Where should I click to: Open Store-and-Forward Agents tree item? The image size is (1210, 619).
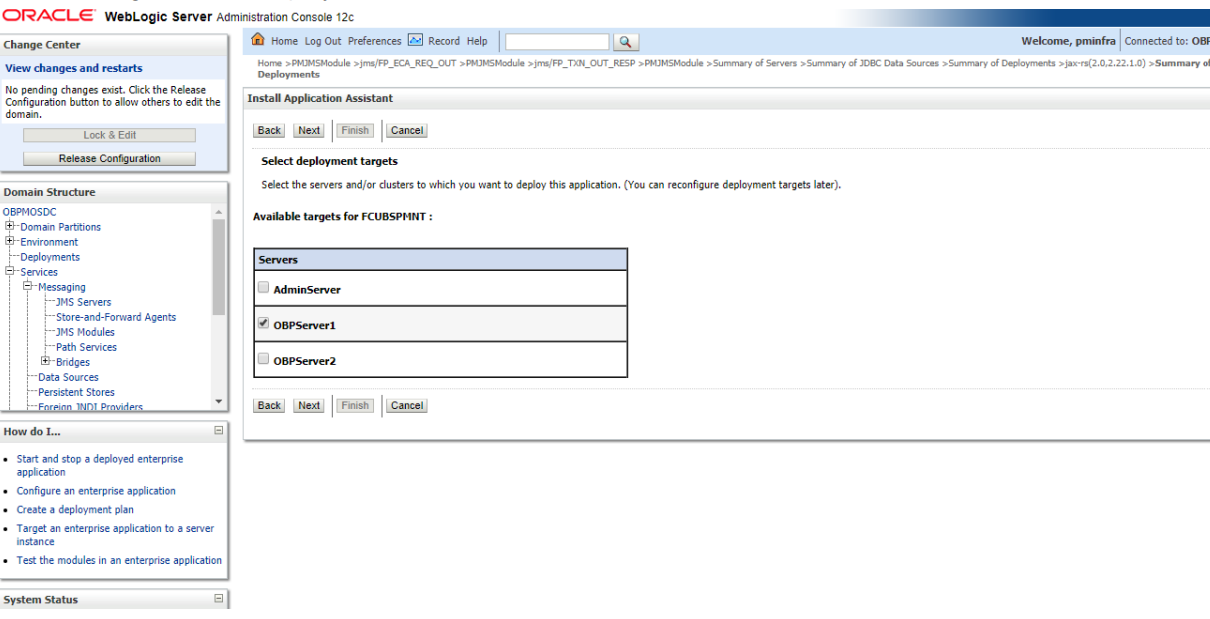pos(116,317)
